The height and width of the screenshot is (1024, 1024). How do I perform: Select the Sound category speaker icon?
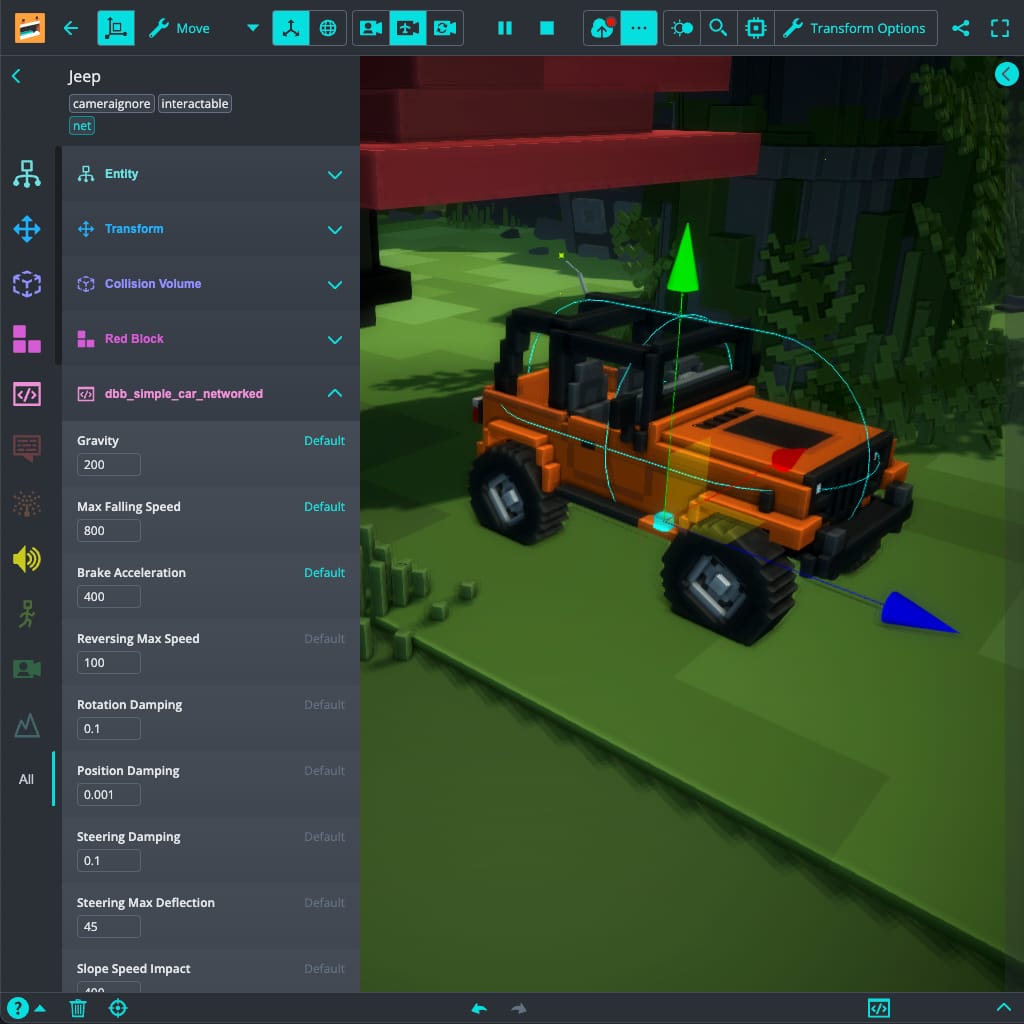(x=27, y=559)
